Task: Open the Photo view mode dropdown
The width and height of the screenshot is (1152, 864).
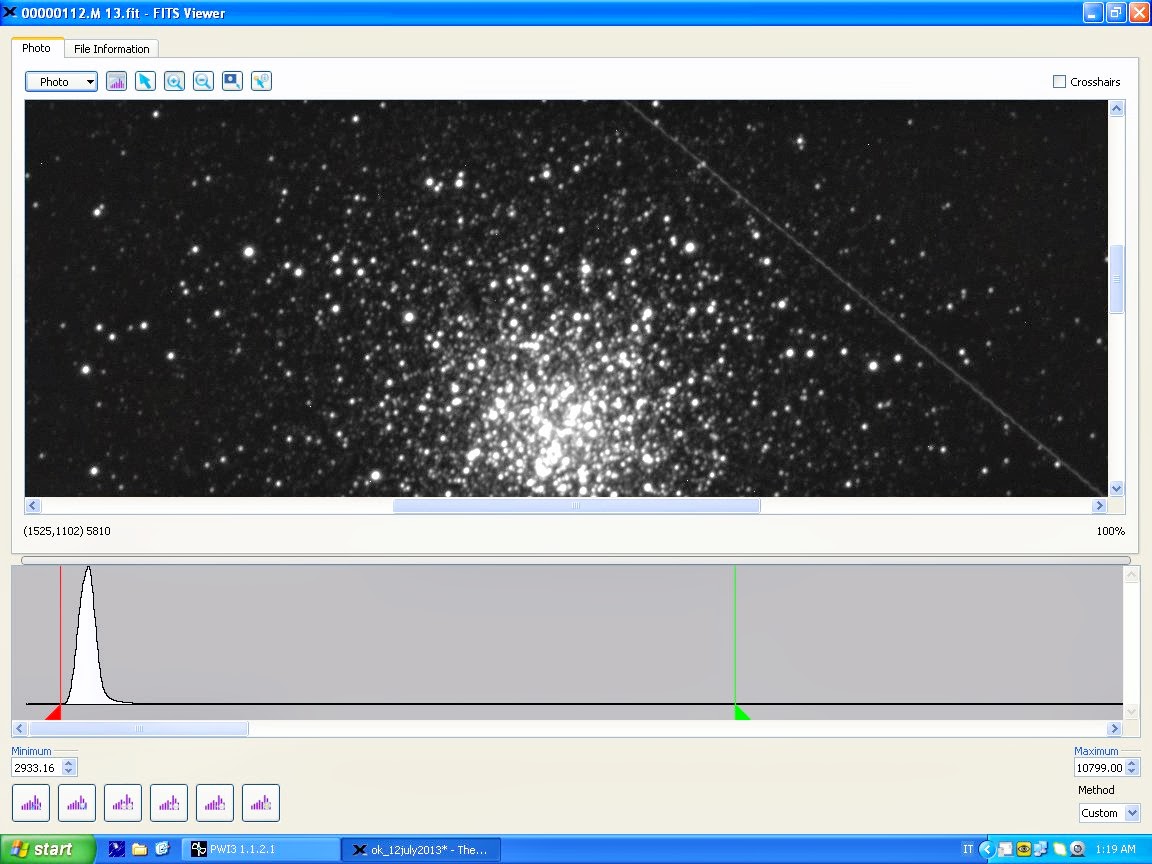Action: point(61,82)
